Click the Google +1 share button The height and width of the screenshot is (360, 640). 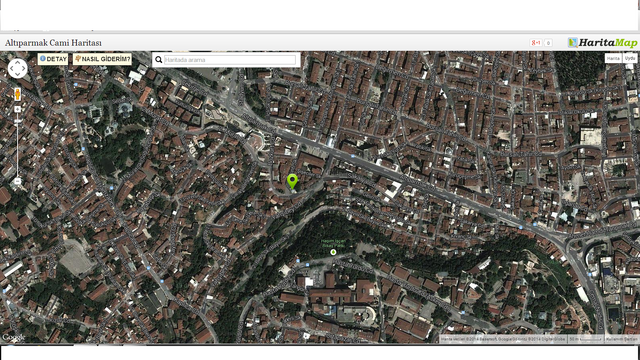point(536,42)
